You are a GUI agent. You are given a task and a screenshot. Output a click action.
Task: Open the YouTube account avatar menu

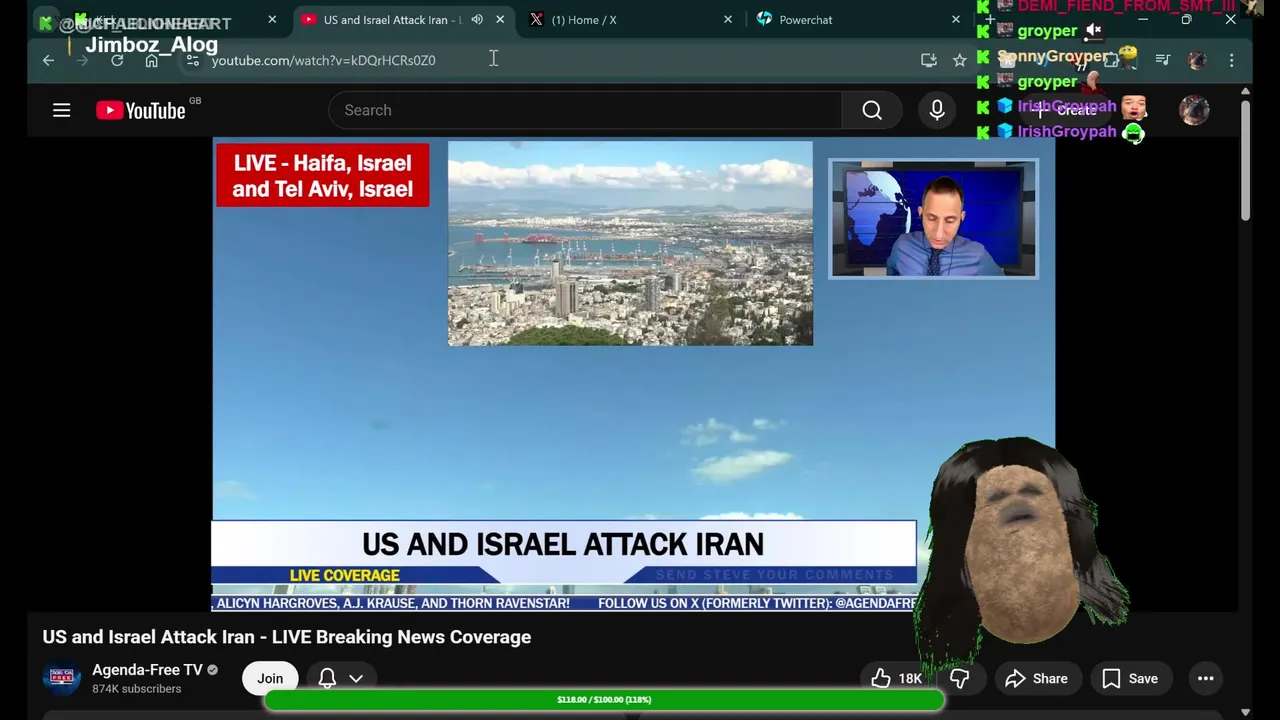pos(1194,110)
